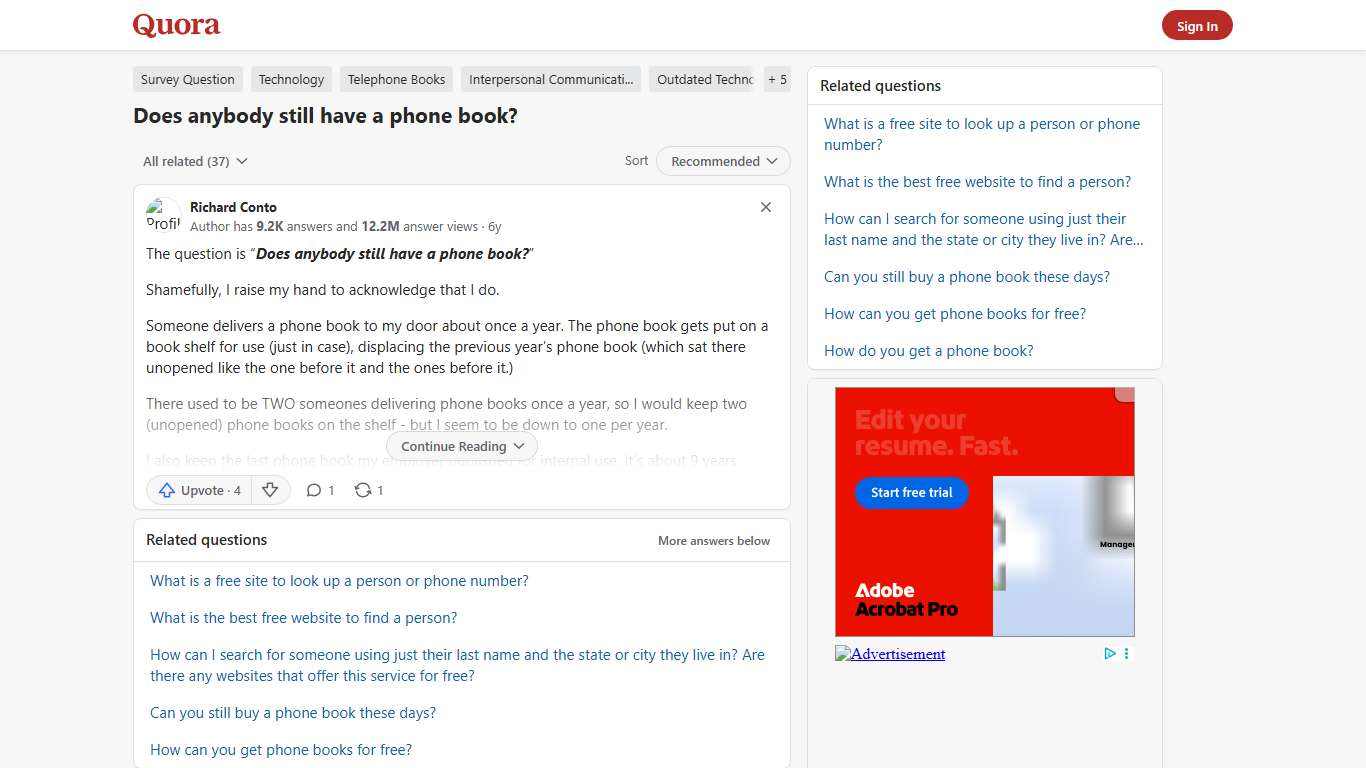Open the three-dot menu on the advertisement
Image resolution: width=1366 pixels, height=768 pixels.
coord(1126,653)
